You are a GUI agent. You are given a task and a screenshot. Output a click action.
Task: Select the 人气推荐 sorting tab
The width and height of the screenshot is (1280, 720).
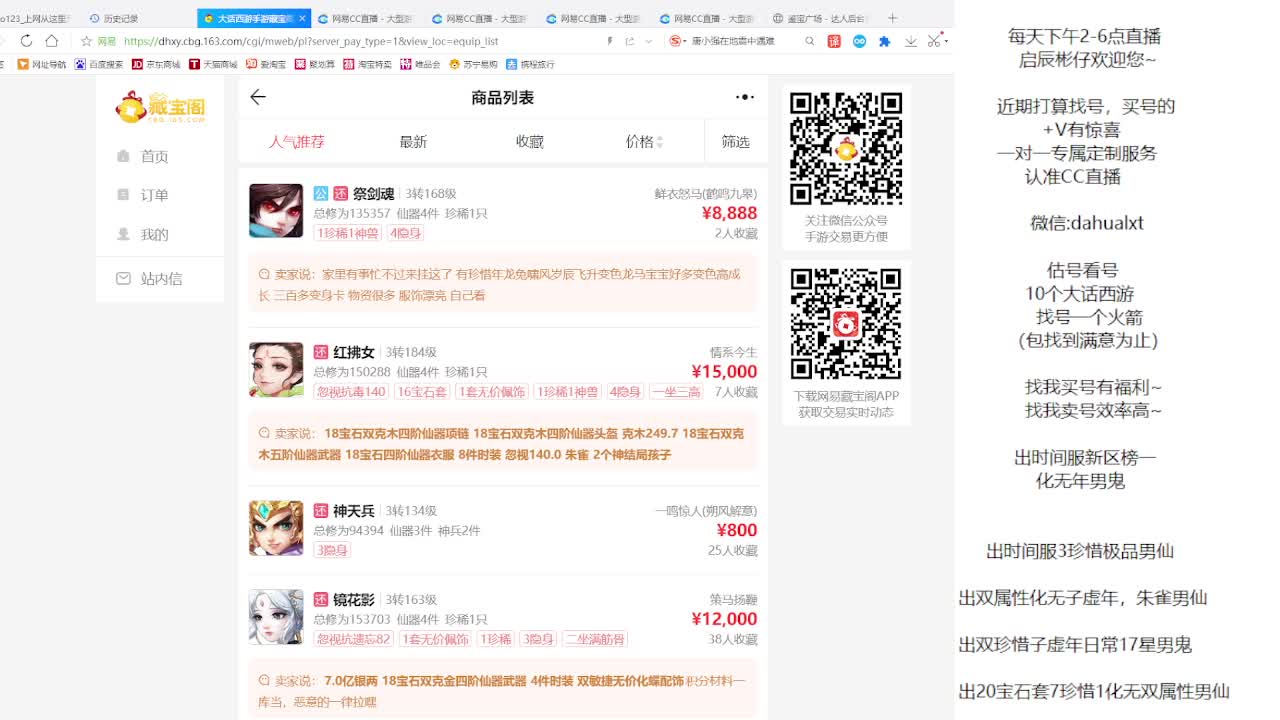[x=297, y=142]
